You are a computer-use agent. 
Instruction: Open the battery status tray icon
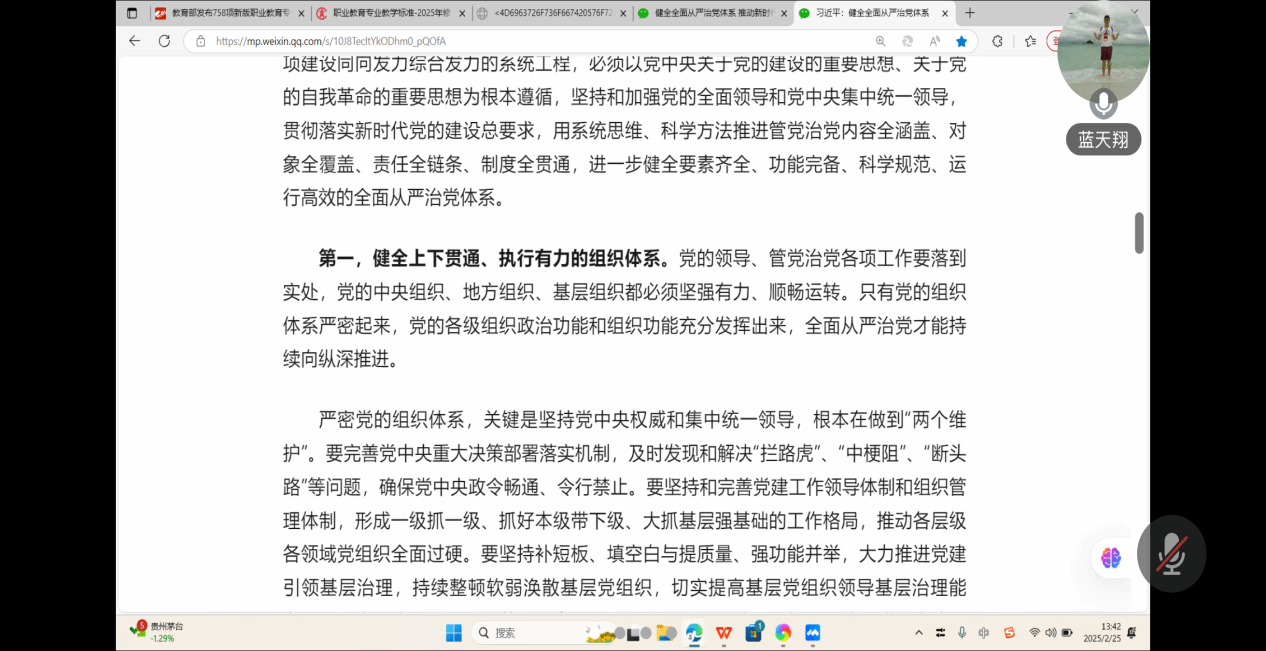click(1067, 632)
